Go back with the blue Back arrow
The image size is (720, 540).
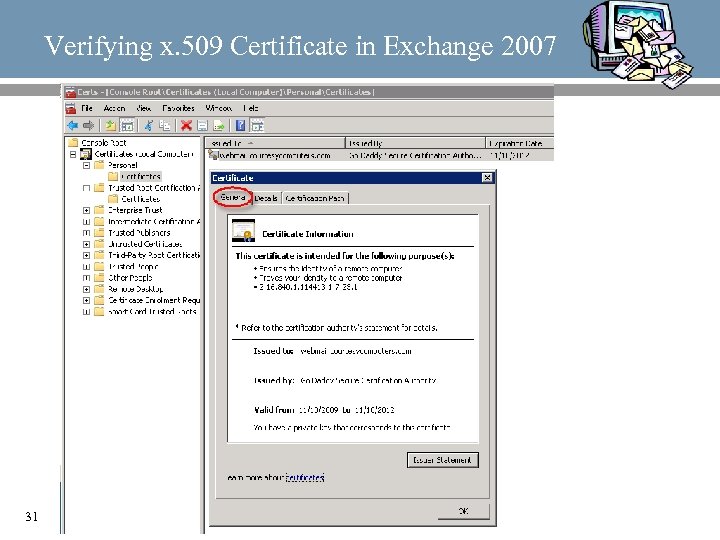(73, 125)
